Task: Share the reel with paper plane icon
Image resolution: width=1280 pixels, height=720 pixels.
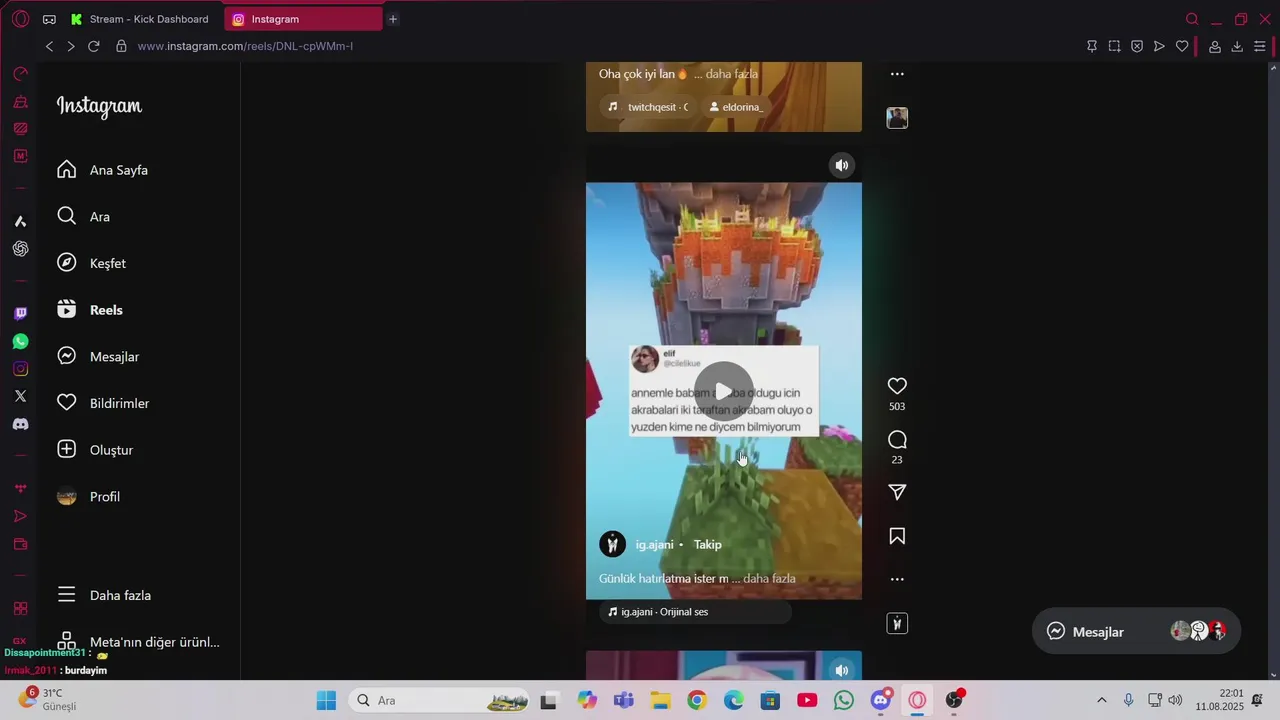Action: click(897, 492)
